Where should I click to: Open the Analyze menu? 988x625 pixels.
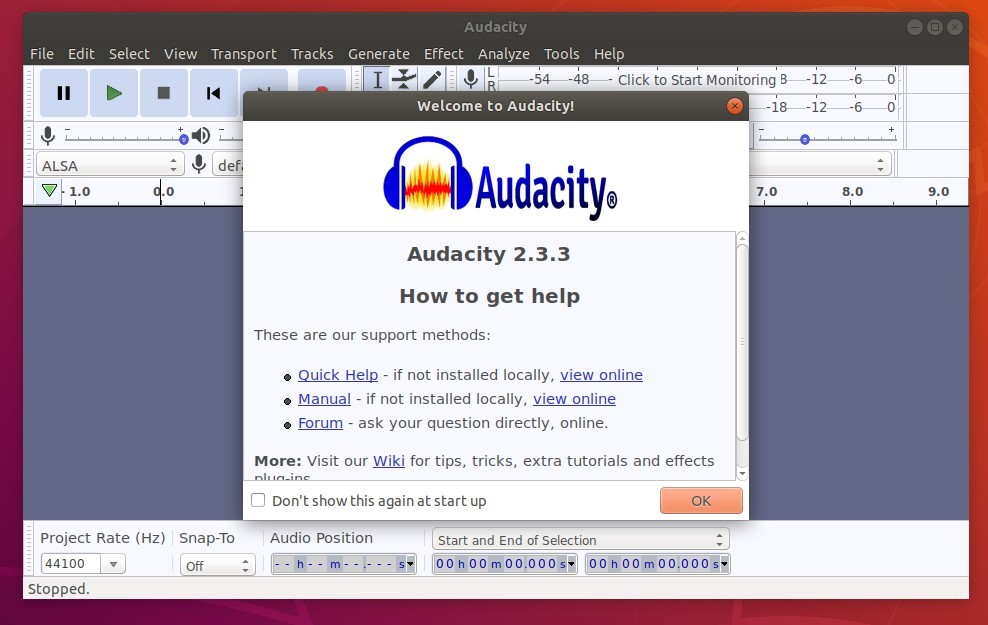pyautogui.click(x=503, y=54)
